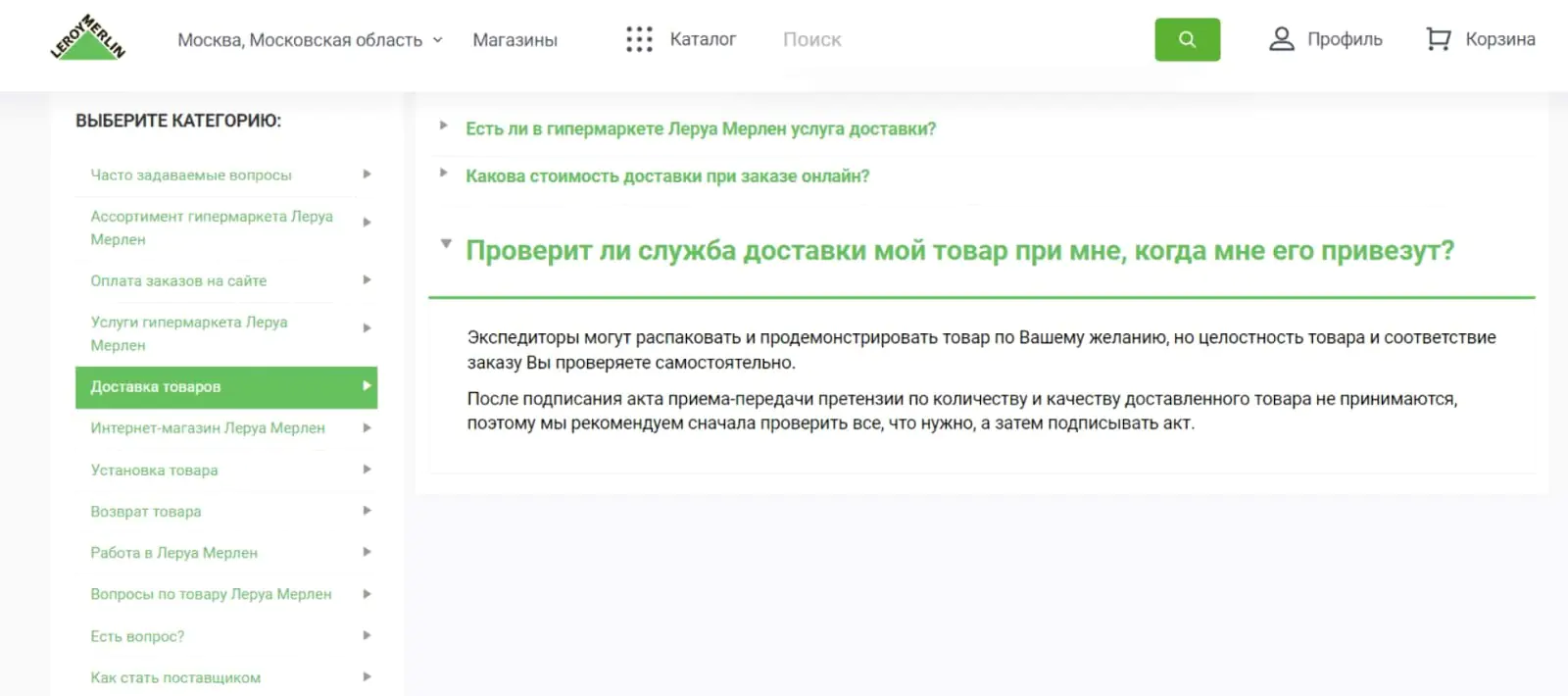Viewport: 1568px width, 696px height.
Task: Click down triangle beside Проверит ли служба question
Action: click(446, 243)
